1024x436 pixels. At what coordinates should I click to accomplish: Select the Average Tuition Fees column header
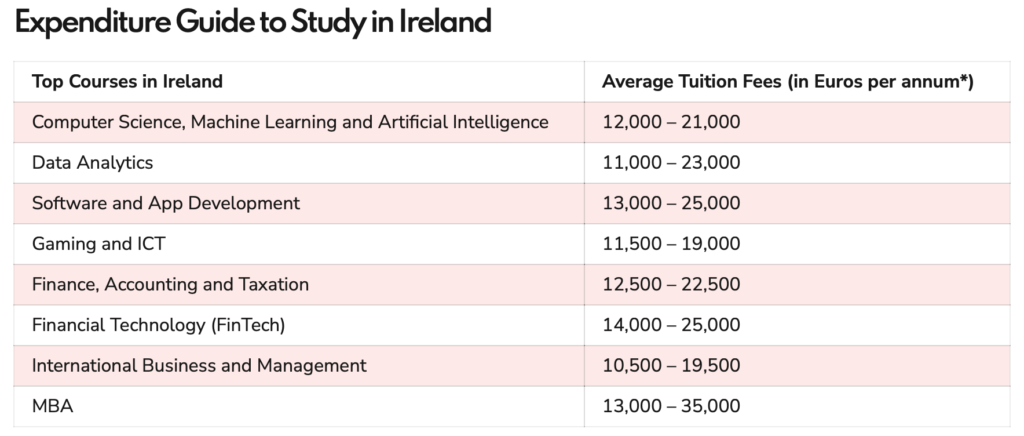pyautogui.click(x=788, y=81)
